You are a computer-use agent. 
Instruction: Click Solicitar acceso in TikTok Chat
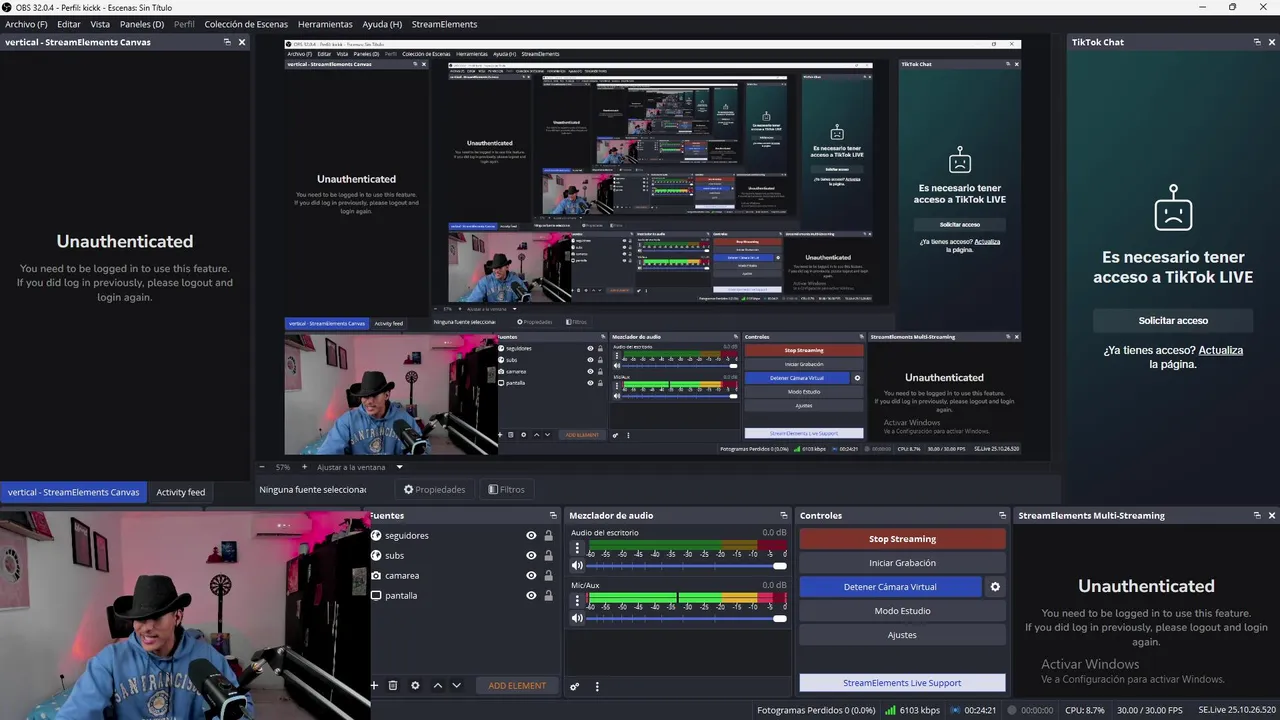pos(1173,321)
